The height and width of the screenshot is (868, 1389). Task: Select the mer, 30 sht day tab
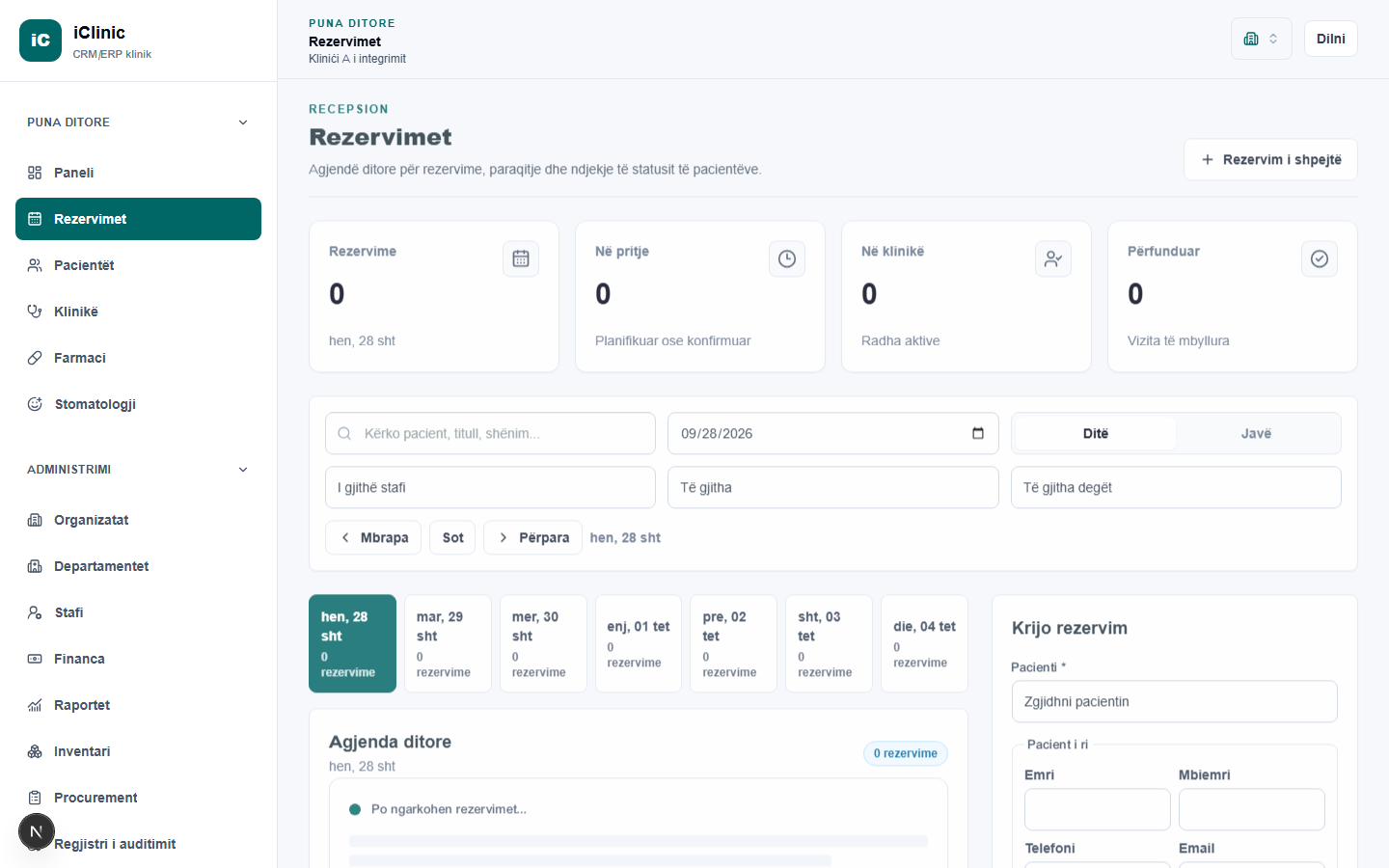(543, 643)
